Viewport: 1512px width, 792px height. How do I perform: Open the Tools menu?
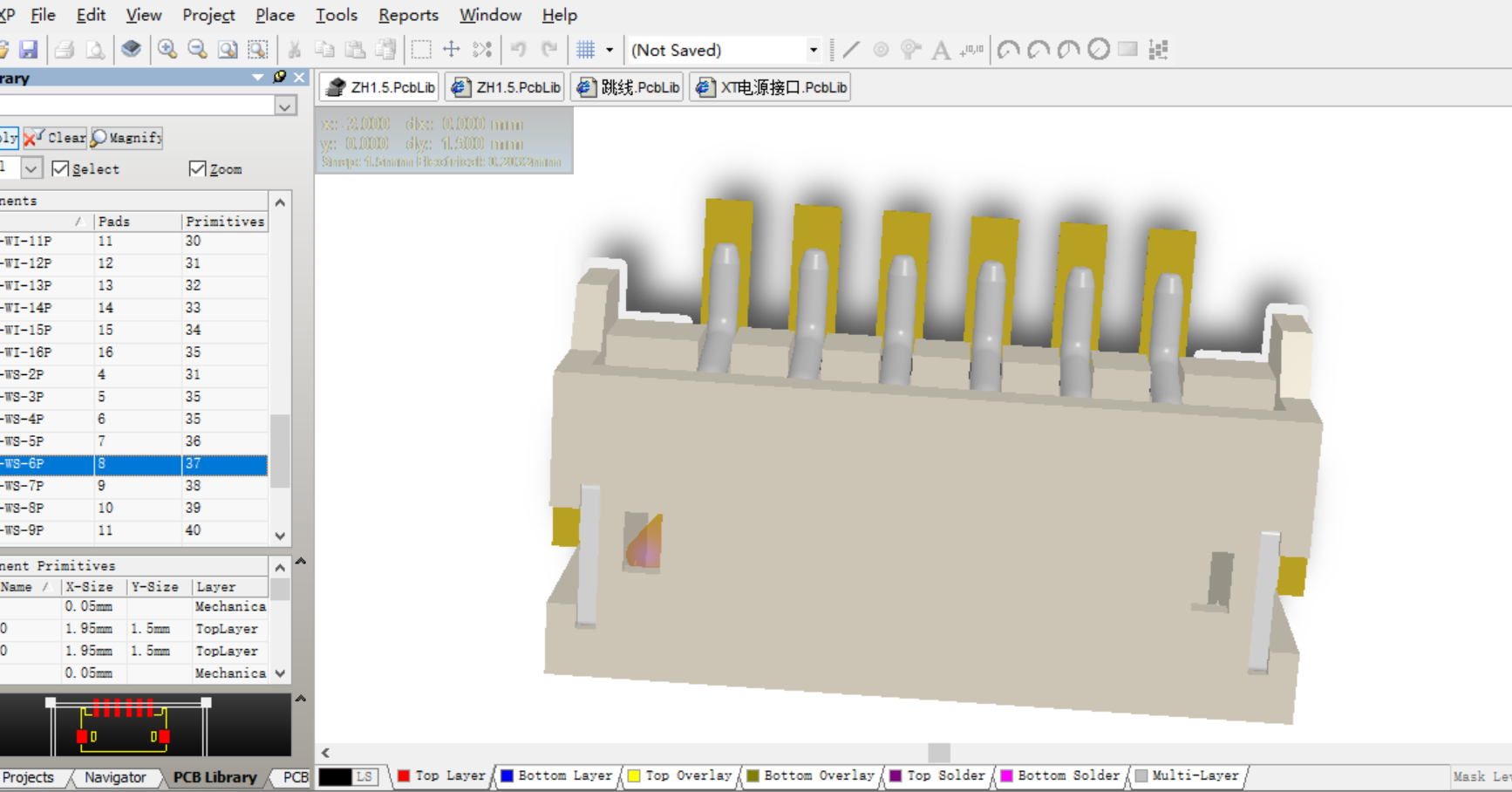337,15
